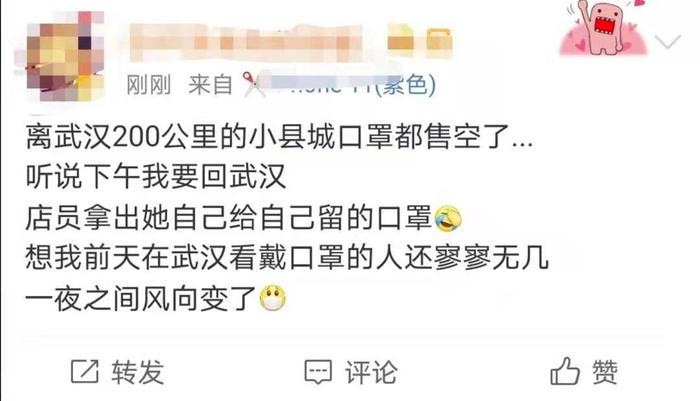The image size is (700, 401).
Task: Click the masked face emoji
Action: (x=273, y=298)
